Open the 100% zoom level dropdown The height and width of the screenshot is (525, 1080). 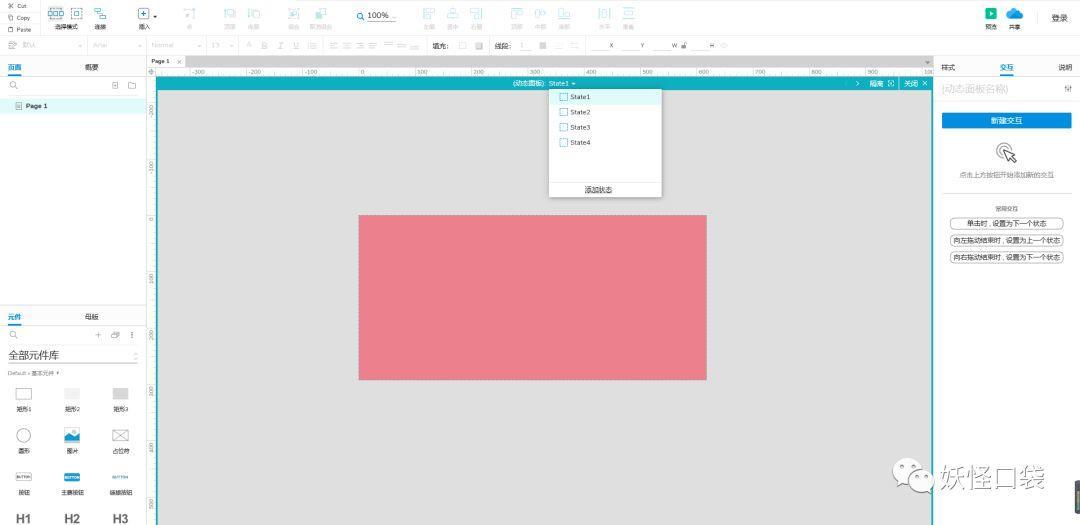coord(377,16)
